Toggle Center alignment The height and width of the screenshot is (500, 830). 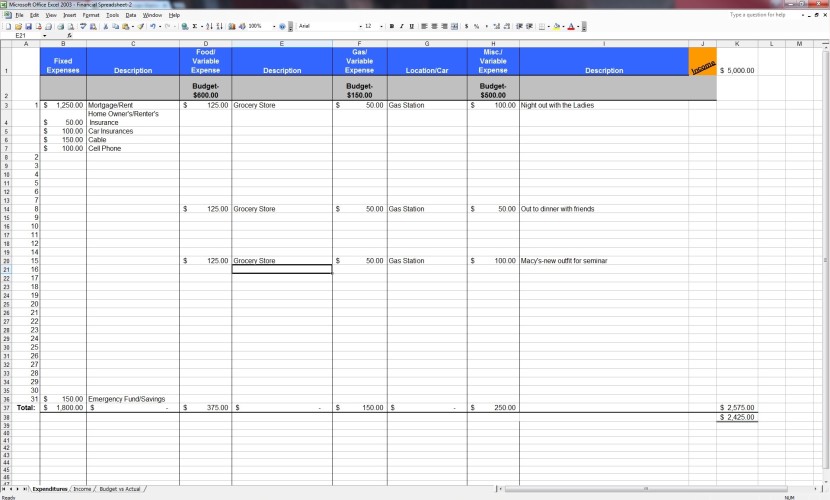(x=434, y=26)
